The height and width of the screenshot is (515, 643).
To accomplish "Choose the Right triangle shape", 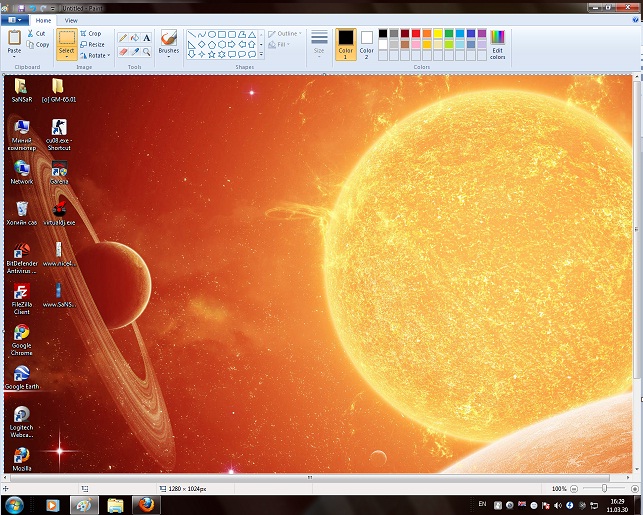I will (192, 44).
